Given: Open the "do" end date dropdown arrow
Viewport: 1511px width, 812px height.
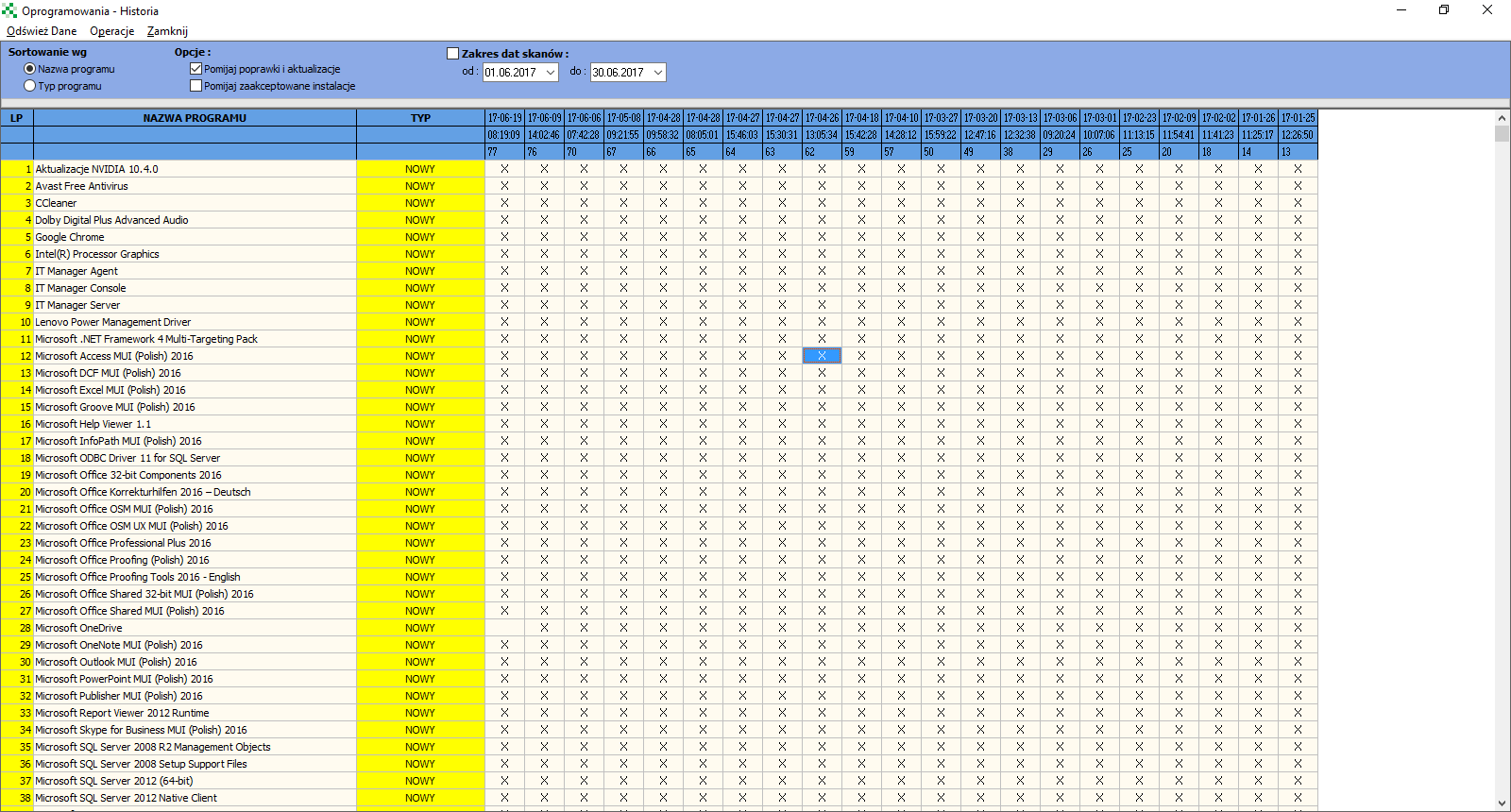Looking at the screenshot, I should (x=658, y=73).
